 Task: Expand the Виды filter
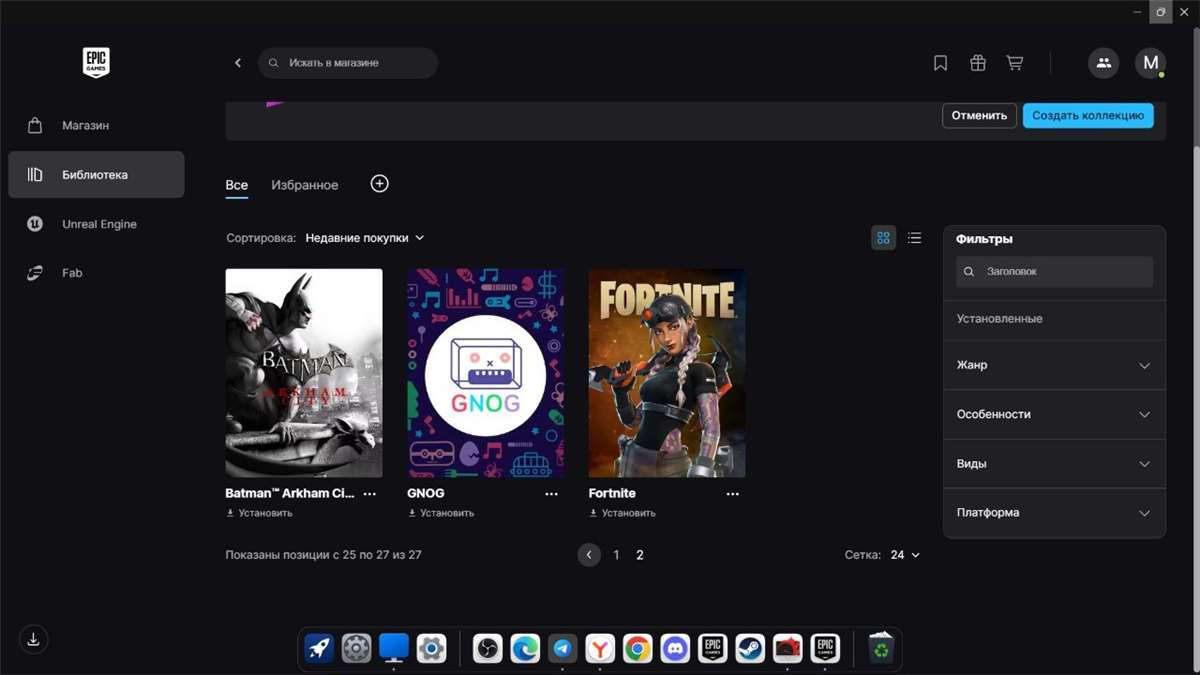(1054, 464)
